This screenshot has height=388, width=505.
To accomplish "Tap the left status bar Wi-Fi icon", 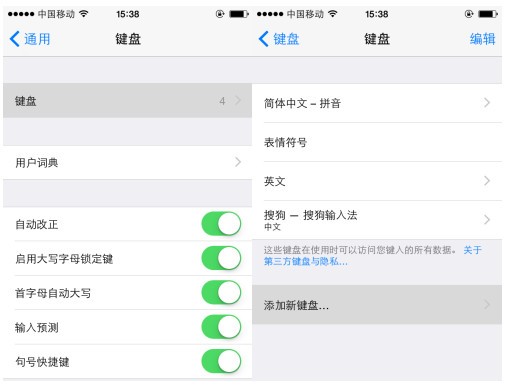I will [x=84, y=14].
